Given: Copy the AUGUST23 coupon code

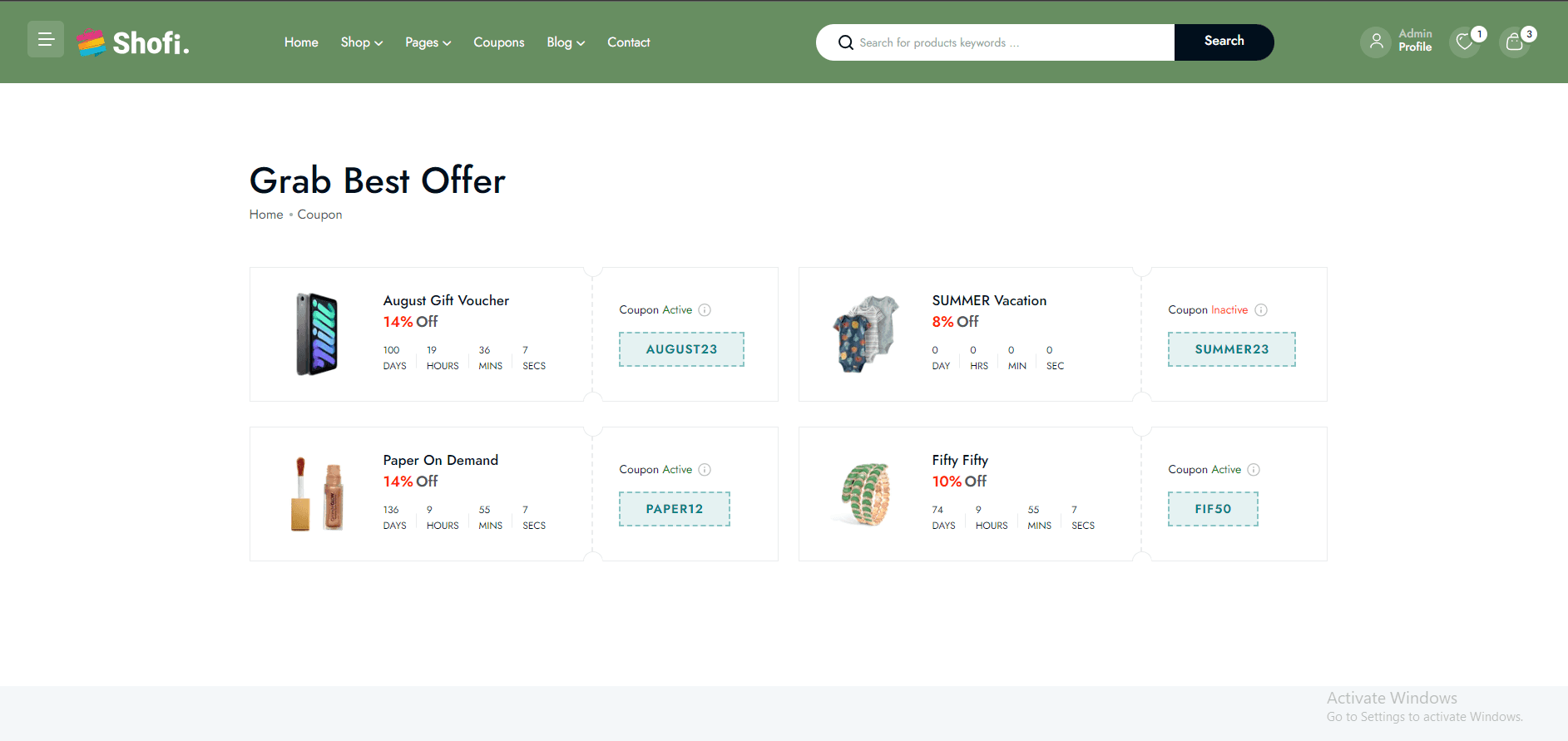Looking at the screenshot, I should pyautogui.click(x=681, y=349).
